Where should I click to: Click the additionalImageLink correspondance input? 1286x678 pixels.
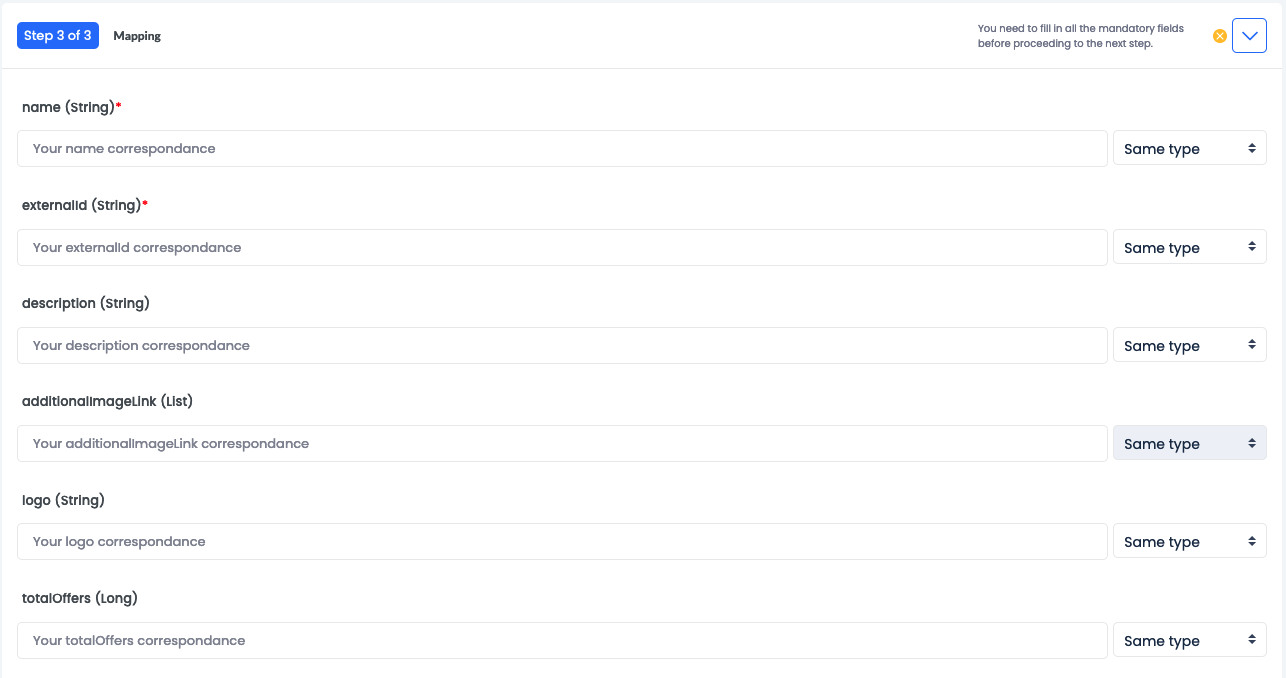tap(562, 444)
